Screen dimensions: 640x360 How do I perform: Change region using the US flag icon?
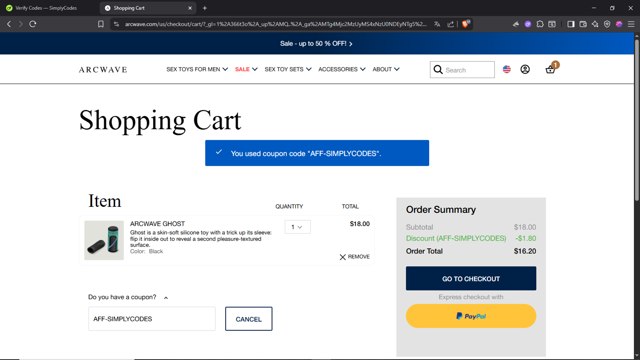(x=507, y=69)
